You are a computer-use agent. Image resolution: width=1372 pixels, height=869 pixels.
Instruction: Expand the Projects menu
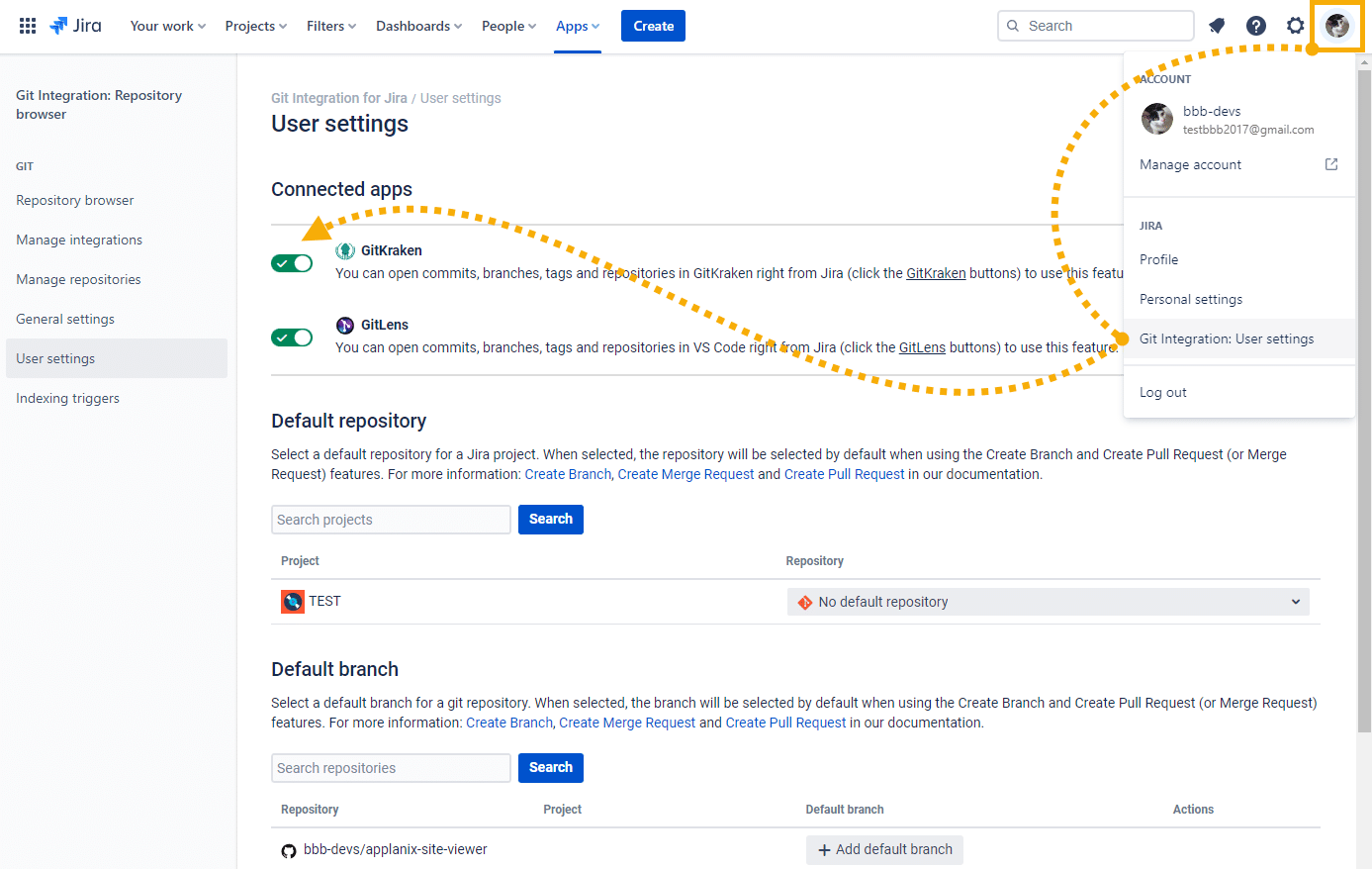256,26
